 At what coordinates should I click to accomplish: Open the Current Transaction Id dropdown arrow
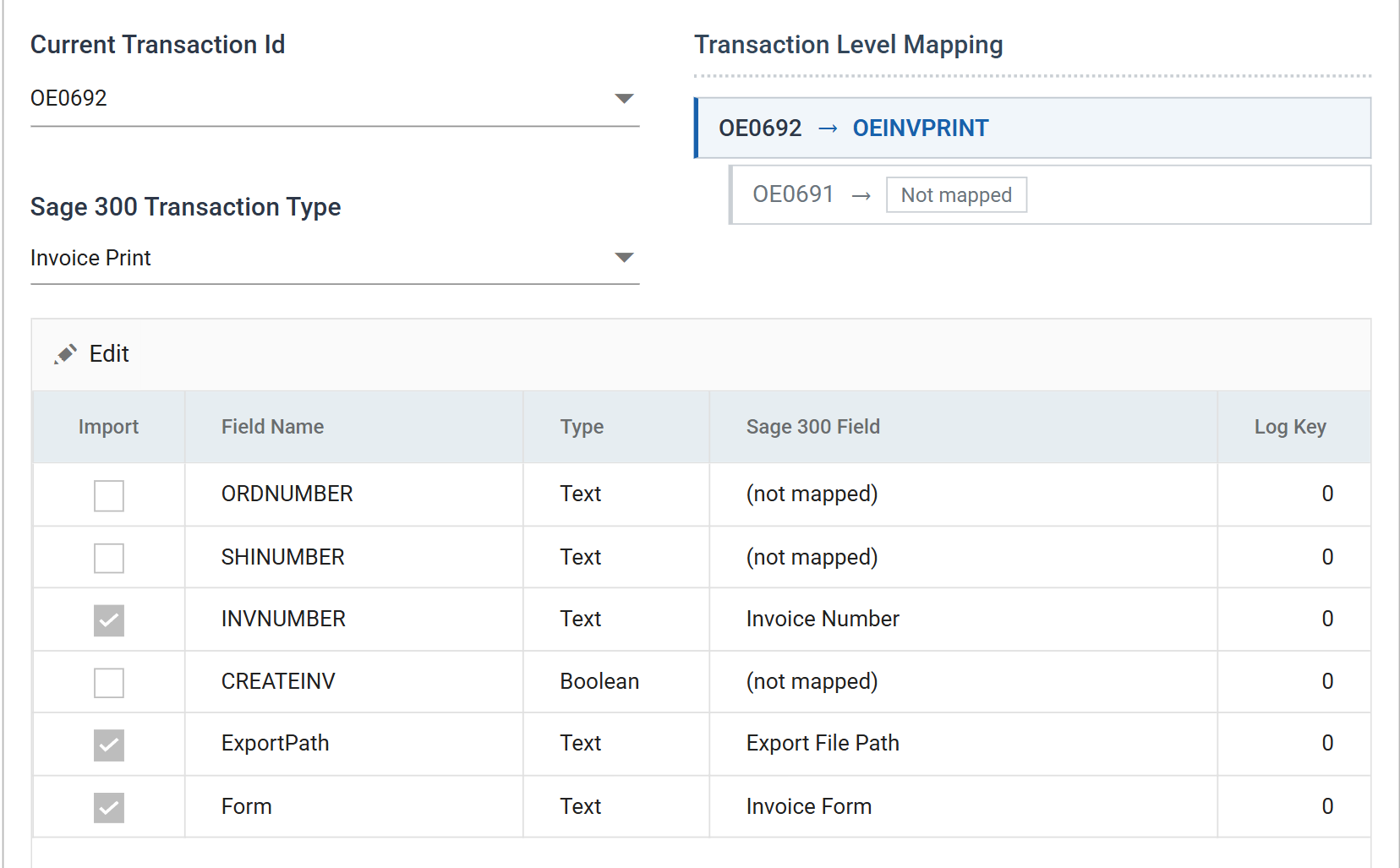click(x=624, y=99)
